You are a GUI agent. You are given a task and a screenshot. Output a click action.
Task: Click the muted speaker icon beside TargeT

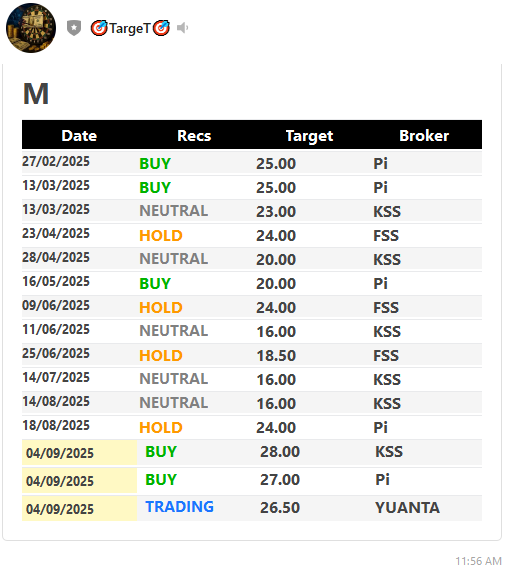tap(182, 28)
